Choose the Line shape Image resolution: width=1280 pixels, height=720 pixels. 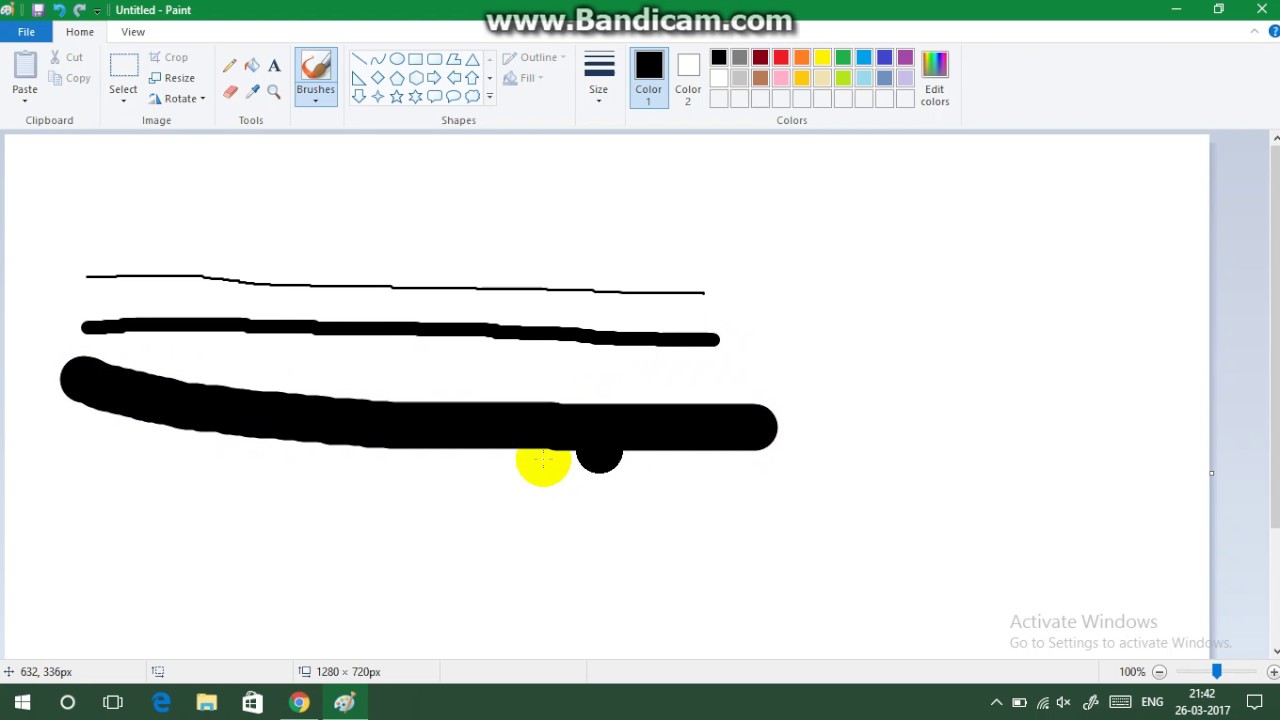(x=359, y=59)
